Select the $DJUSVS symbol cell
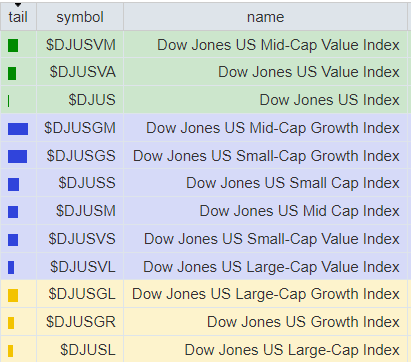This screenshot has width=411, height=362. (x=80, y=239)
